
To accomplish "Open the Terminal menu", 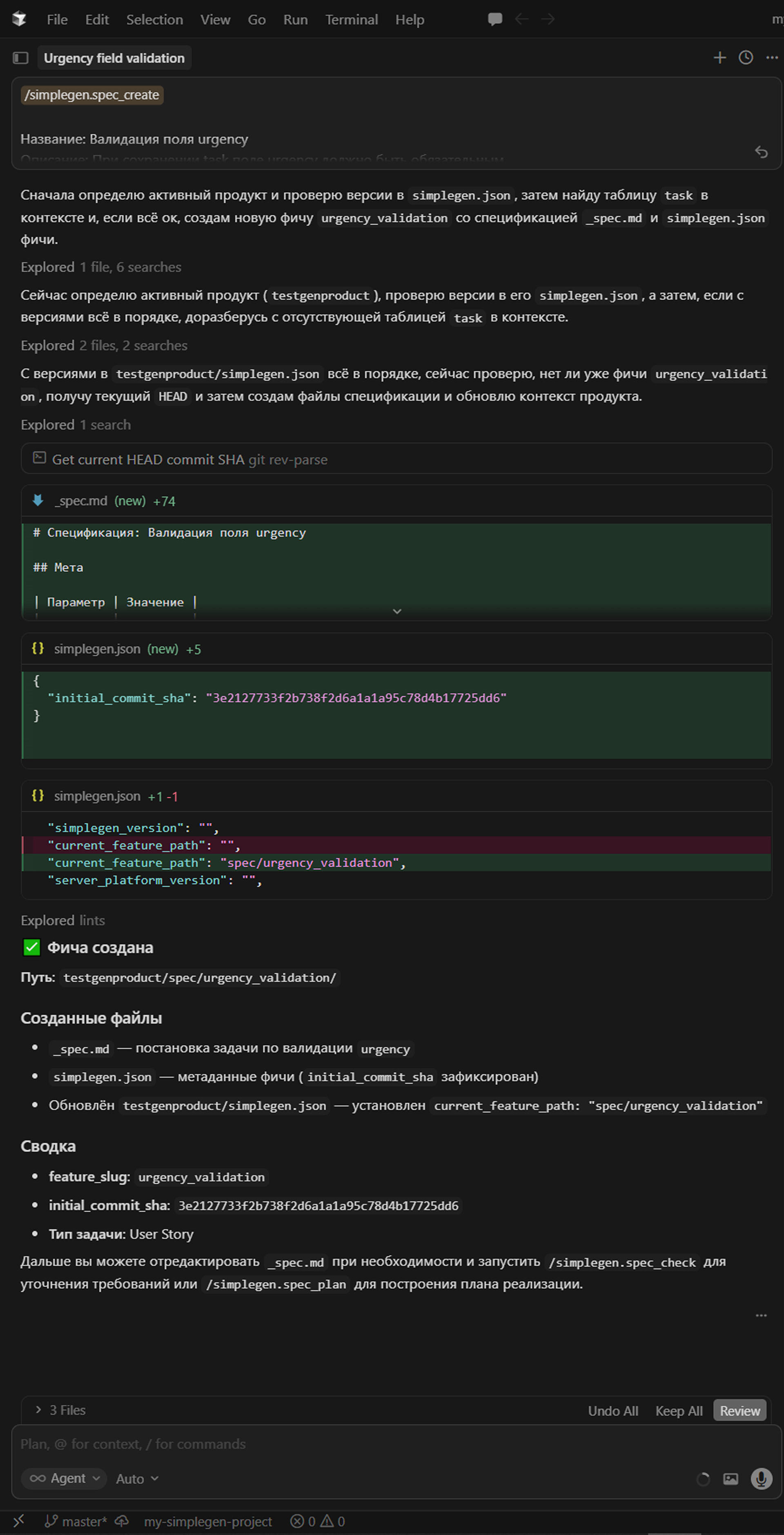I will point(352,20).
